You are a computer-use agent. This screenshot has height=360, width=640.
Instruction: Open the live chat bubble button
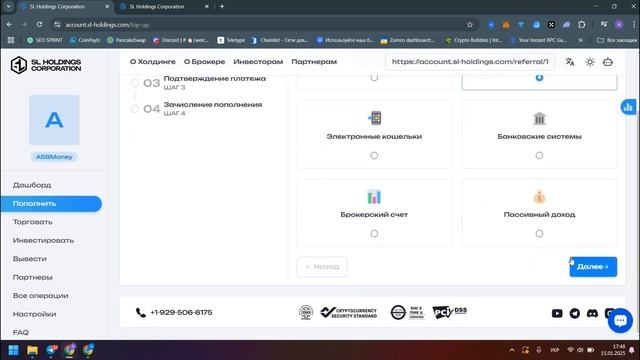pos(620,320)
